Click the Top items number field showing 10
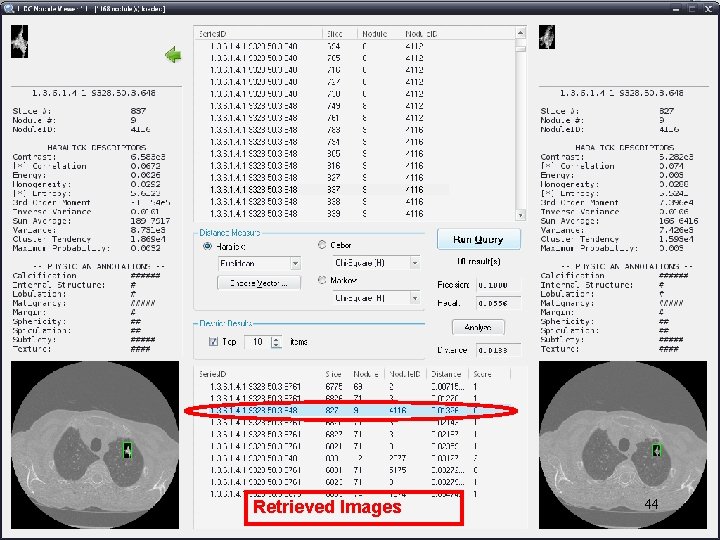 [x=258, y=342]
